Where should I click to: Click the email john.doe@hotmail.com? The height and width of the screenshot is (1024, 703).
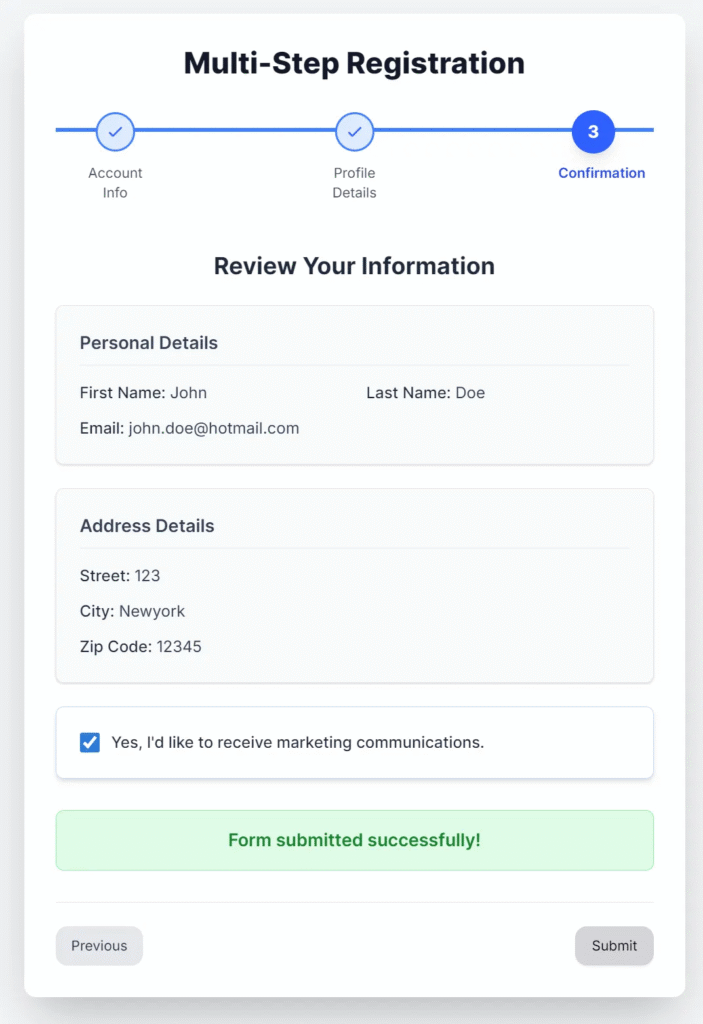pos(214,428)
